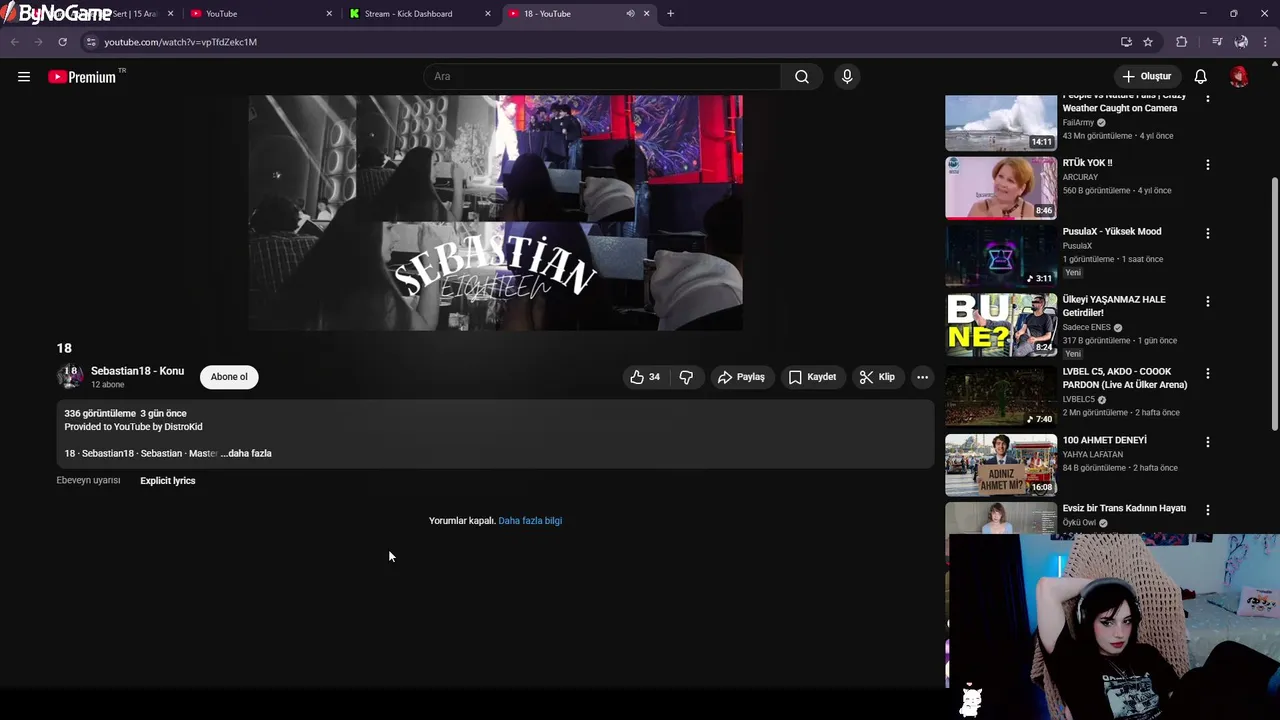The width and height of the screenshot is (1280, 720).
Task: Open the RTÜK YOK video thumbnail
Action: (x=1001, y=188)
